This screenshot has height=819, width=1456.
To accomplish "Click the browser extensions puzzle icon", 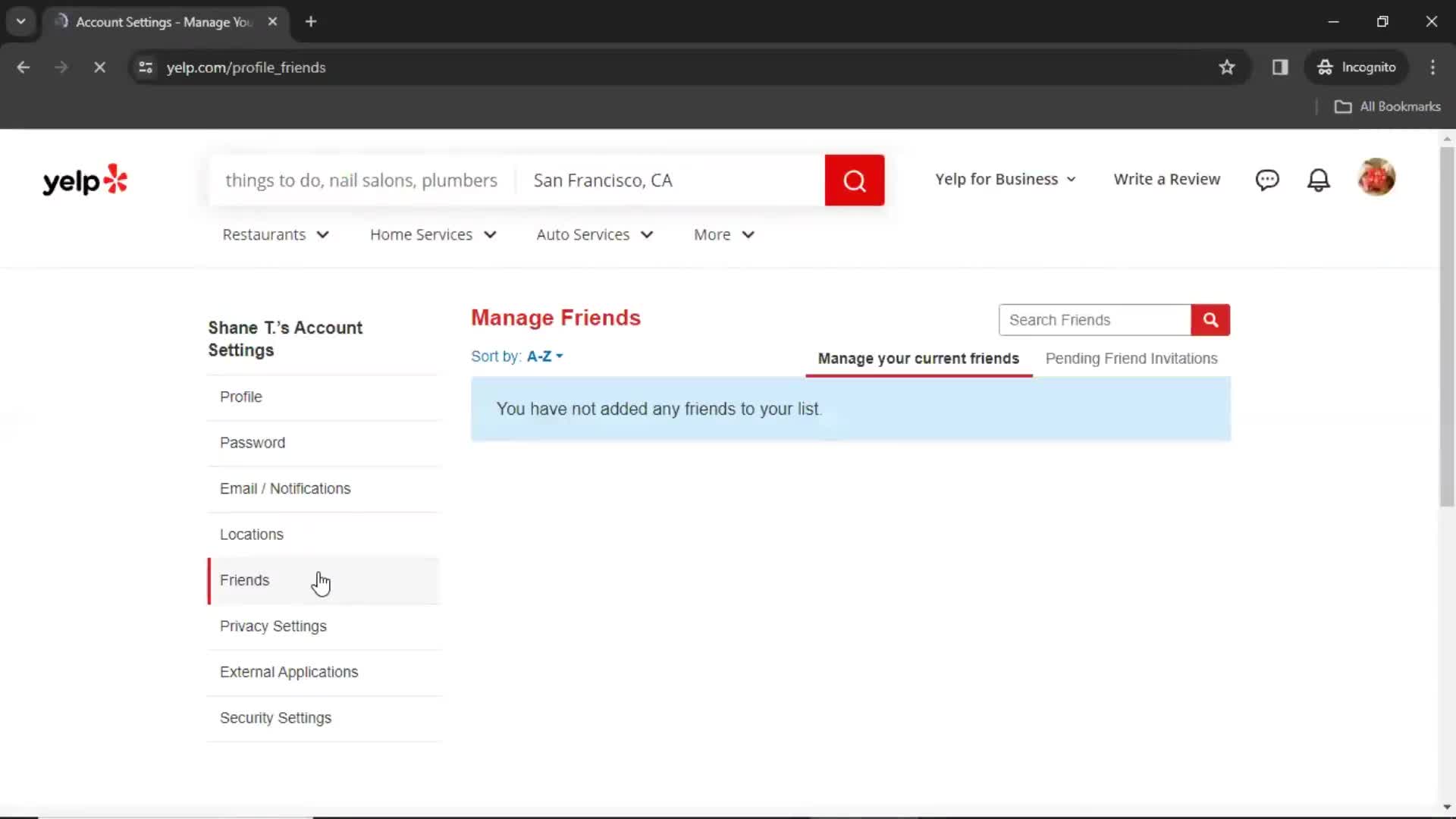I will (1280, 67).
